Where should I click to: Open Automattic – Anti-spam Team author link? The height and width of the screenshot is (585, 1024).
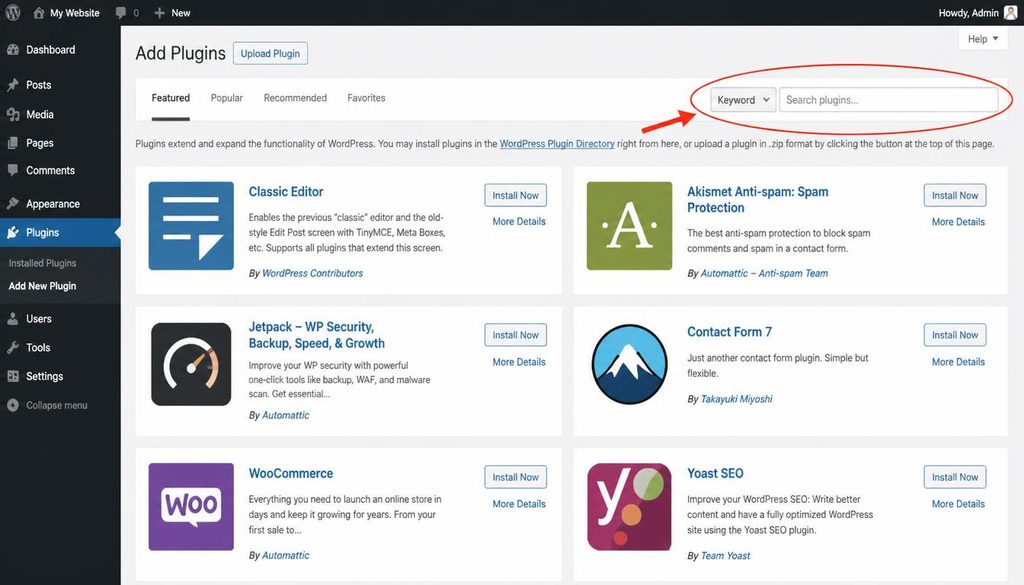[764, 274]
